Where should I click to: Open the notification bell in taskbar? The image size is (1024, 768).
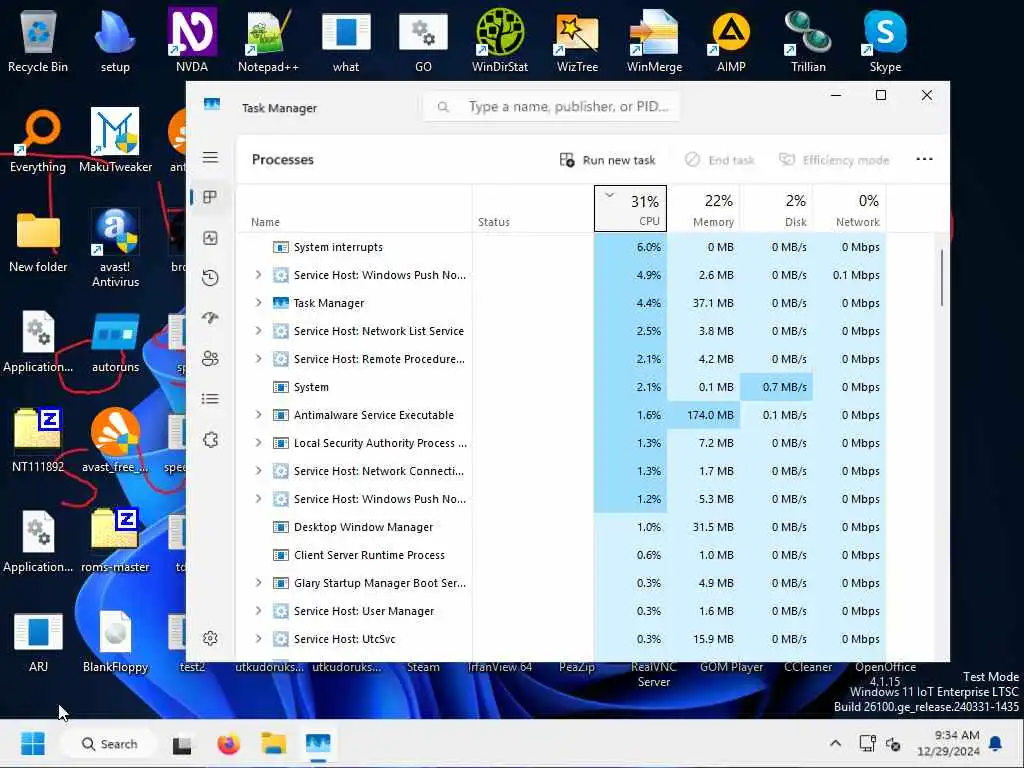click(x=995, y=743)
